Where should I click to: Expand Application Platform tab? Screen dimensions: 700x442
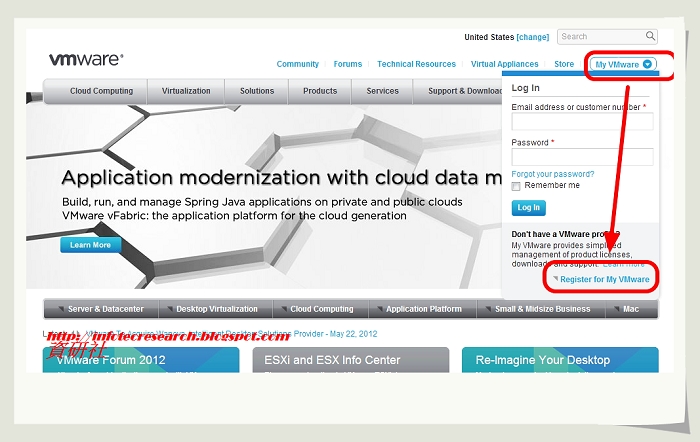[423, 309]
